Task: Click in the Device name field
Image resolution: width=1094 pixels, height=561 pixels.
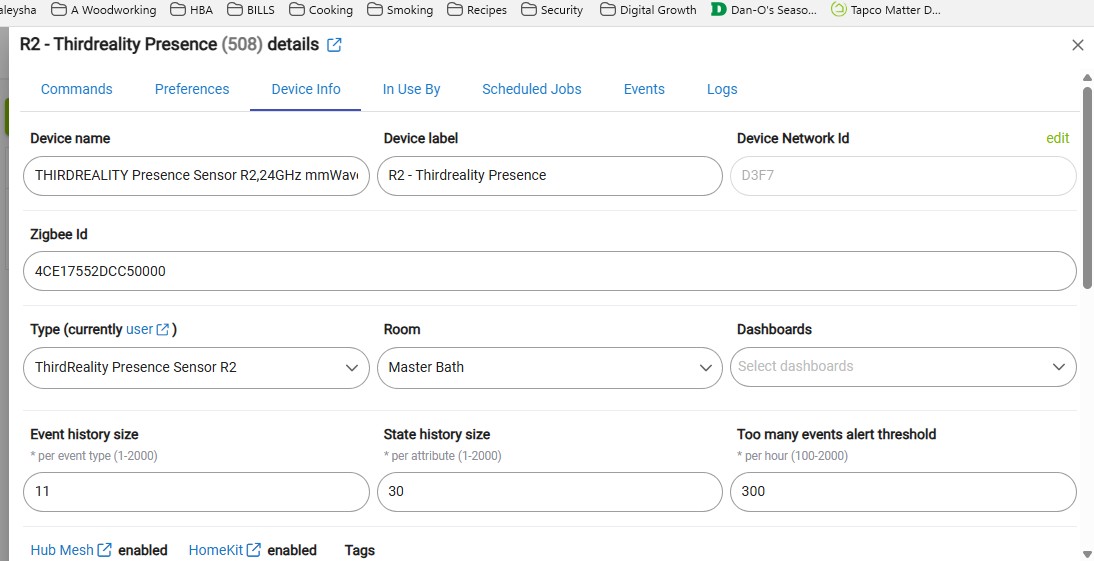Action: (x=196, y=176)
